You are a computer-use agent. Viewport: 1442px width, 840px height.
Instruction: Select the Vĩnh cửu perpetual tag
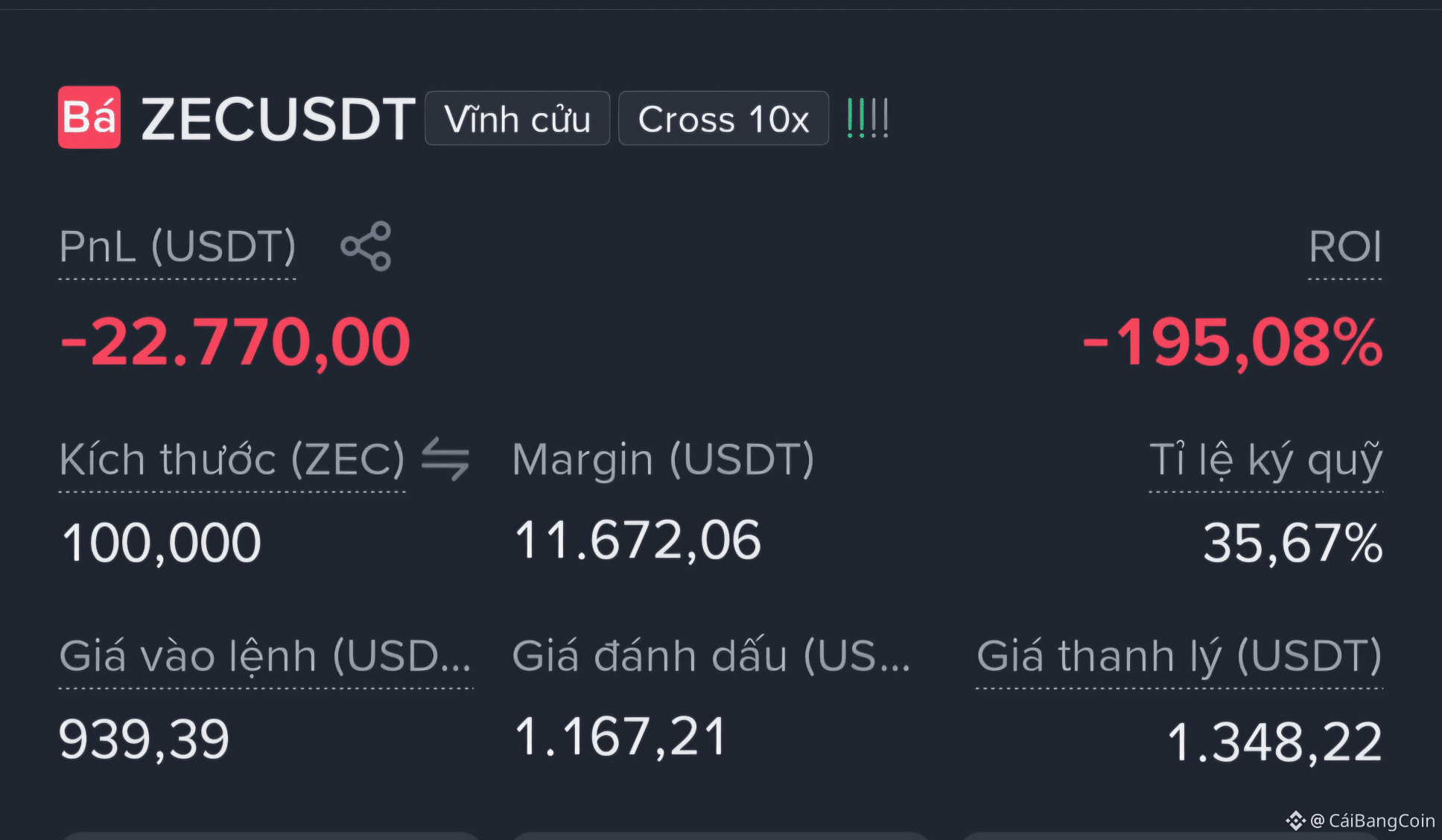click(518, 118)
